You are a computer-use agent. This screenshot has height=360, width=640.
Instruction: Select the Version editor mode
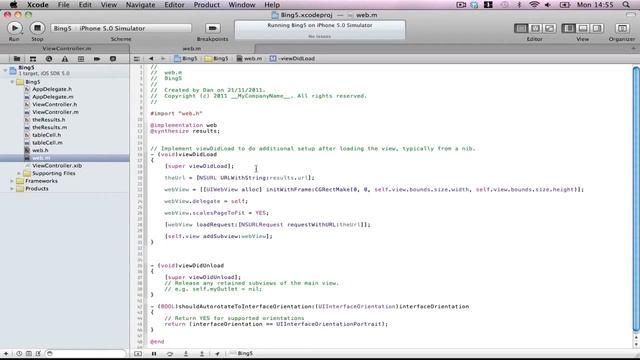[x=549, y=28]
